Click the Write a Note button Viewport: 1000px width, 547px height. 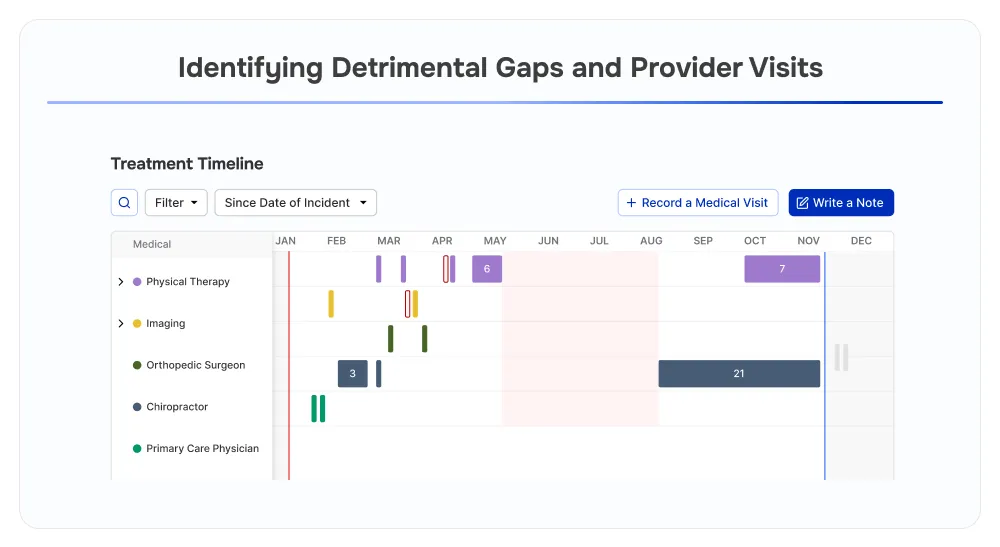(x=841, y=203)
